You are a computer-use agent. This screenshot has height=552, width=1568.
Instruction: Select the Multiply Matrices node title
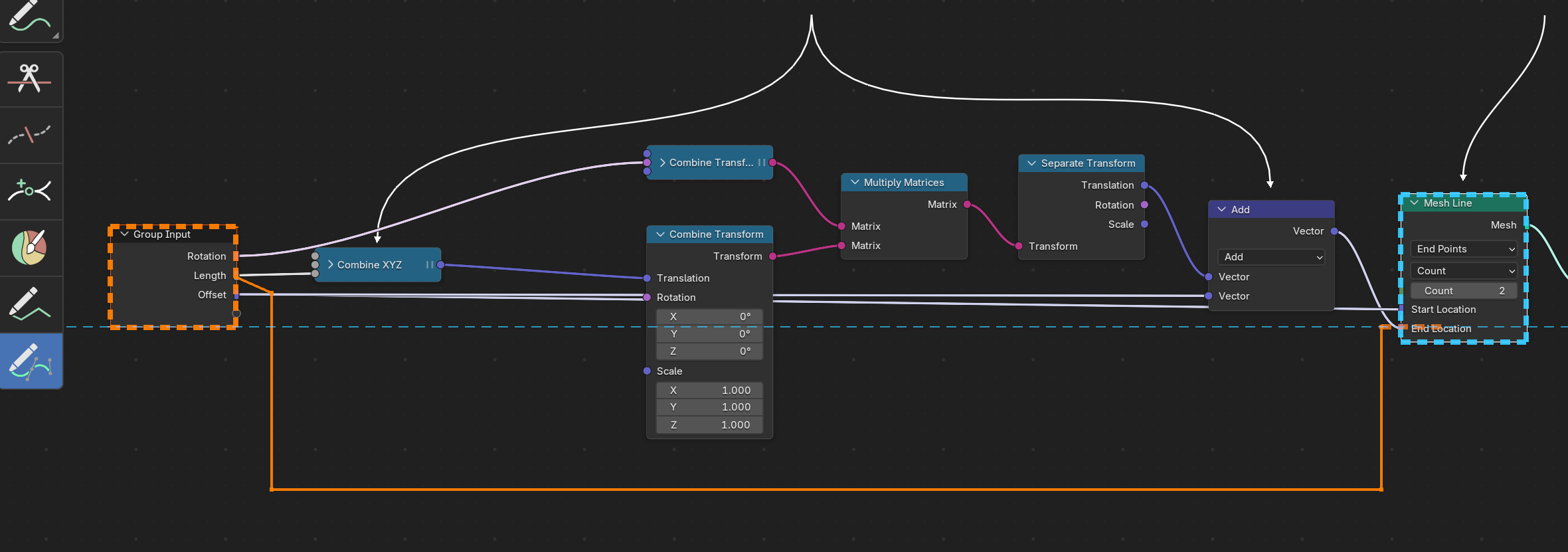pos(904,182)
